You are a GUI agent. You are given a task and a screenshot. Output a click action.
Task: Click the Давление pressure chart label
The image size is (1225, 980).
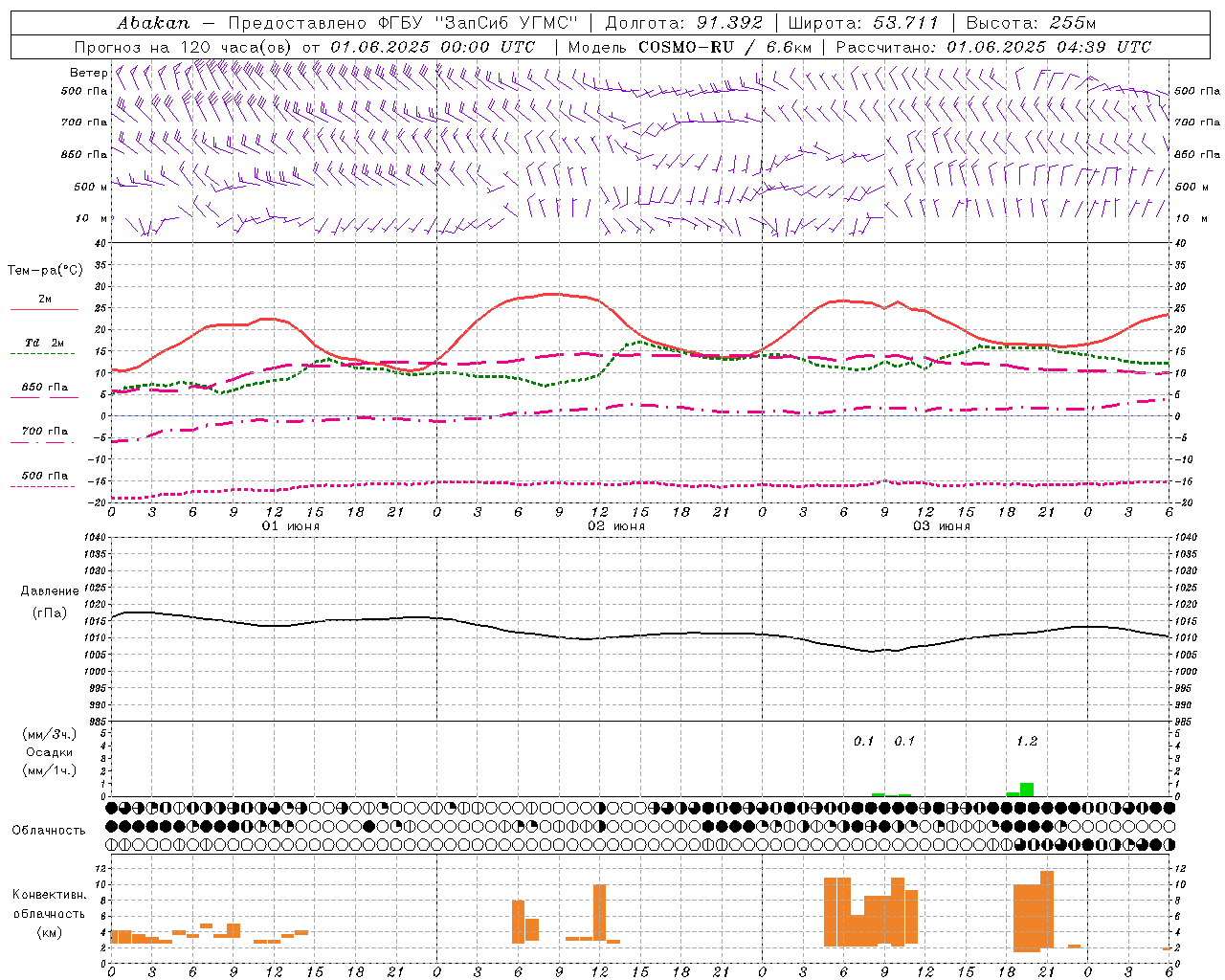tap(50, 591)
